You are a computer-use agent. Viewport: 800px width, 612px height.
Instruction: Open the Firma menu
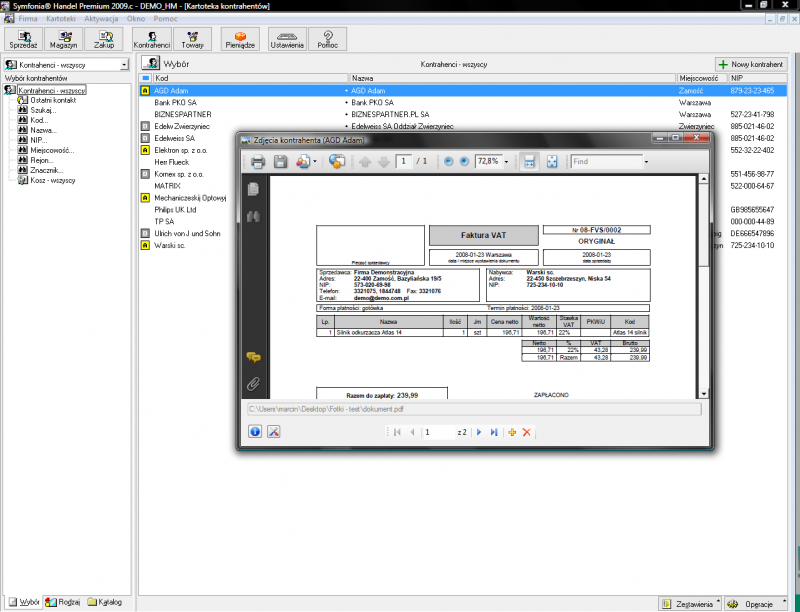pyautogui.click(x=28, y=19)
